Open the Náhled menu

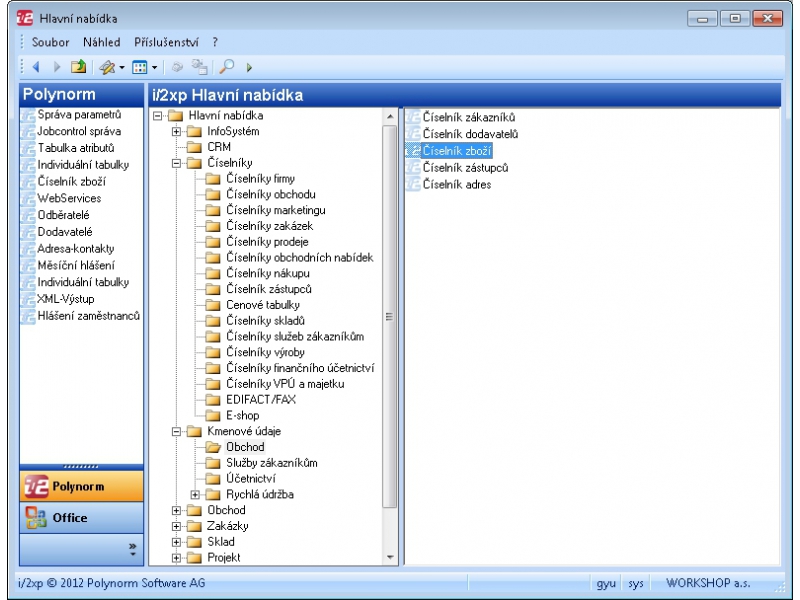click(x=102, y=42)
